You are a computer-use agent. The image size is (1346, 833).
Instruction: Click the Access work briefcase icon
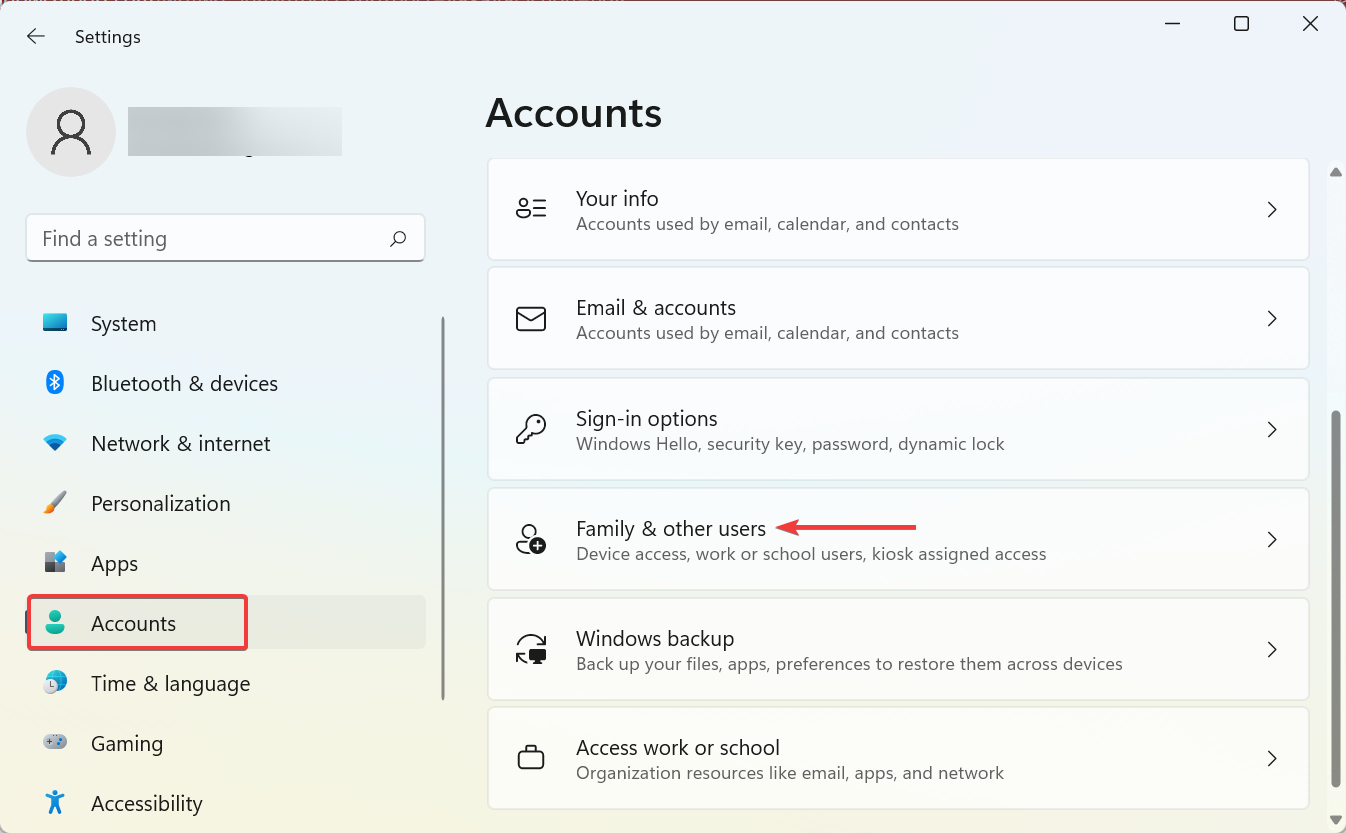point(531,758)
